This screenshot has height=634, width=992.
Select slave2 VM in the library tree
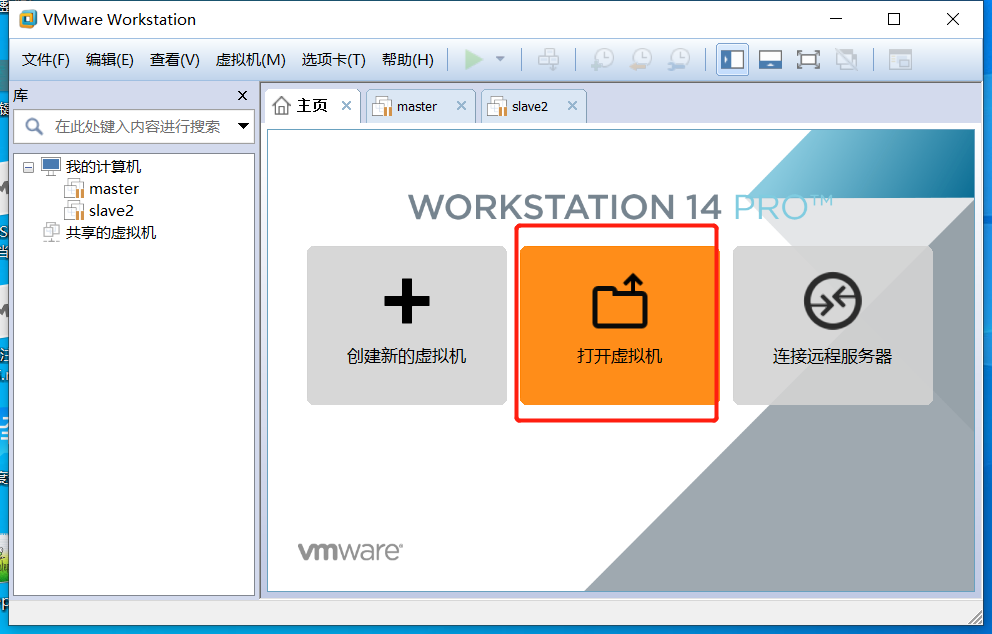[111, 211]
